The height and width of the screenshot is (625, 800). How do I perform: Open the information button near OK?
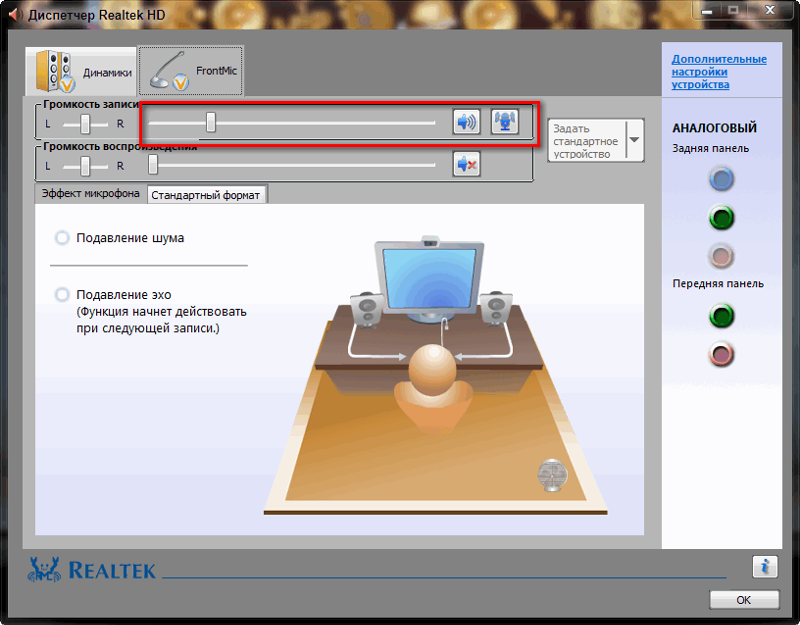click(x=764, y=566)
